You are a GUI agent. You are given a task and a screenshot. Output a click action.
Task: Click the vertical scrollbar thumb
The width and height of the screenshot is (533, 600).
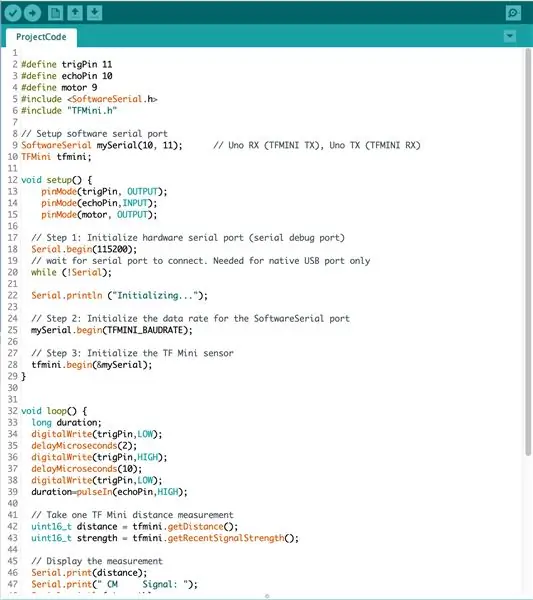click(x=528, y=253)
